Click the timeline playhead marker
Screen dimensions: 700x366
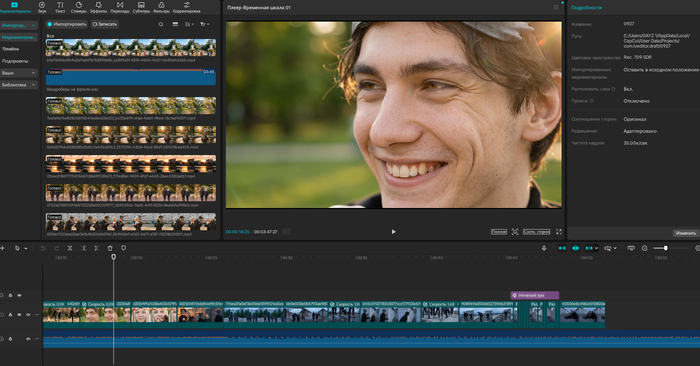click(113, 257)
